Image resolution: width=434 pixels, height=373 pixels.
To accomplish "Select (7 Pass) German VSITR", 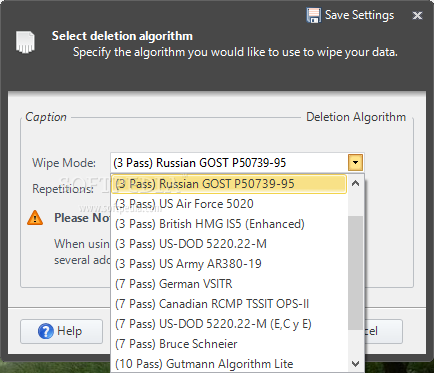I will click(229, 284).
